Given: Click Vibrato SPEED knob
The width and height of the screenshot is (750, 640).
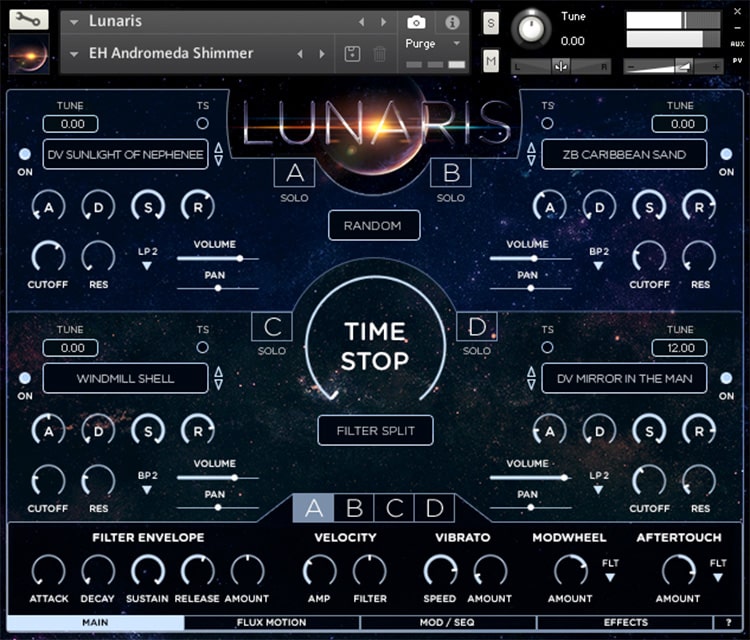Looking at the screenshot, I should click(x=440, y=571).
